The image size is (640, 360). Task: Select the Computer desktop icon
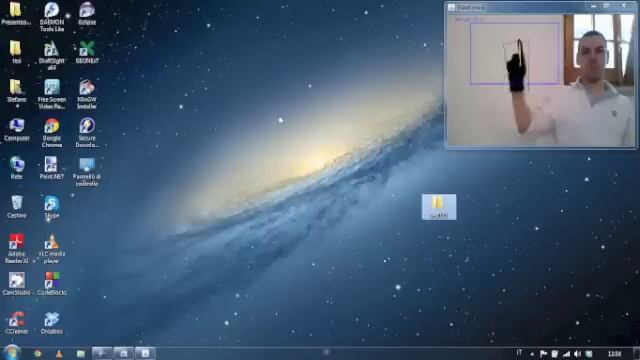17,129
